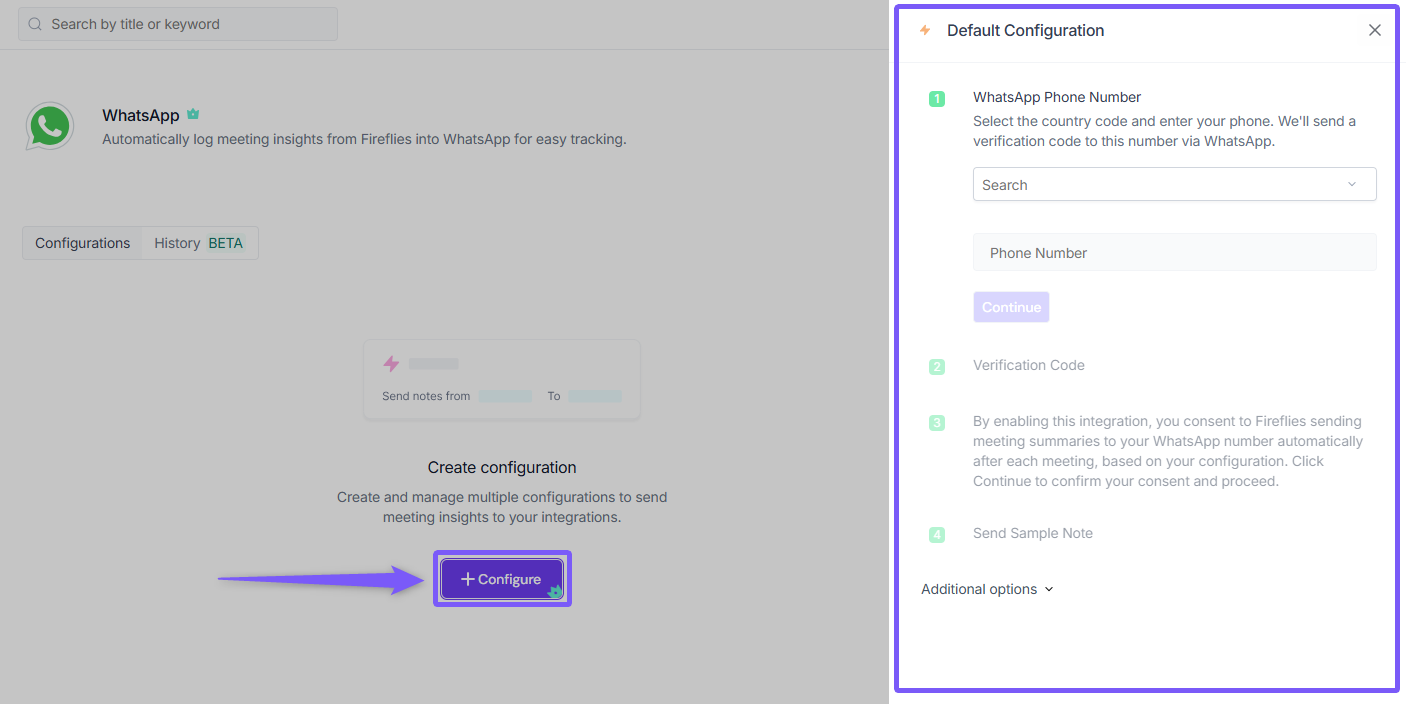Click the lightning bolt icon in panel header

pos(925,30)
